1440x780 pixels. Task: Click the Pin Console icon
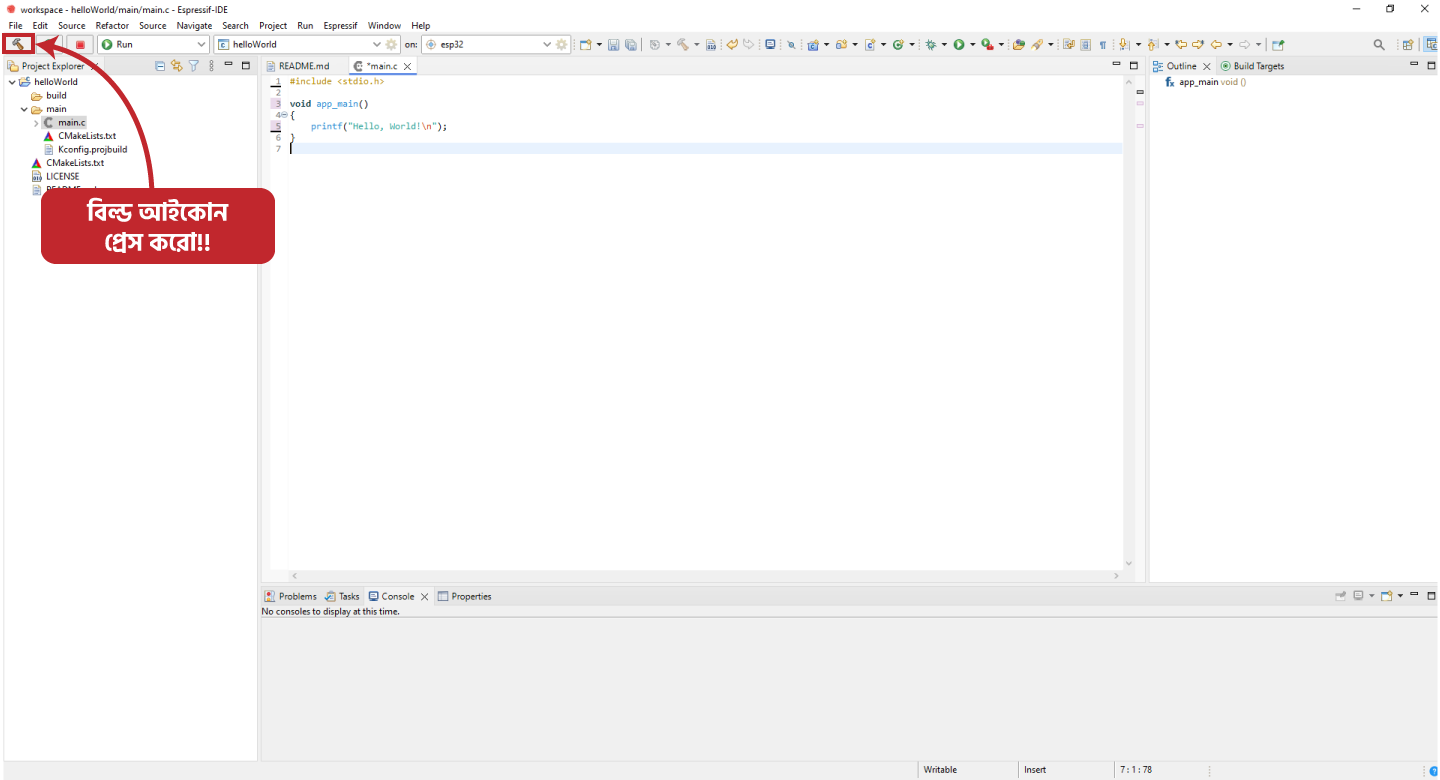click(1340, 596)
